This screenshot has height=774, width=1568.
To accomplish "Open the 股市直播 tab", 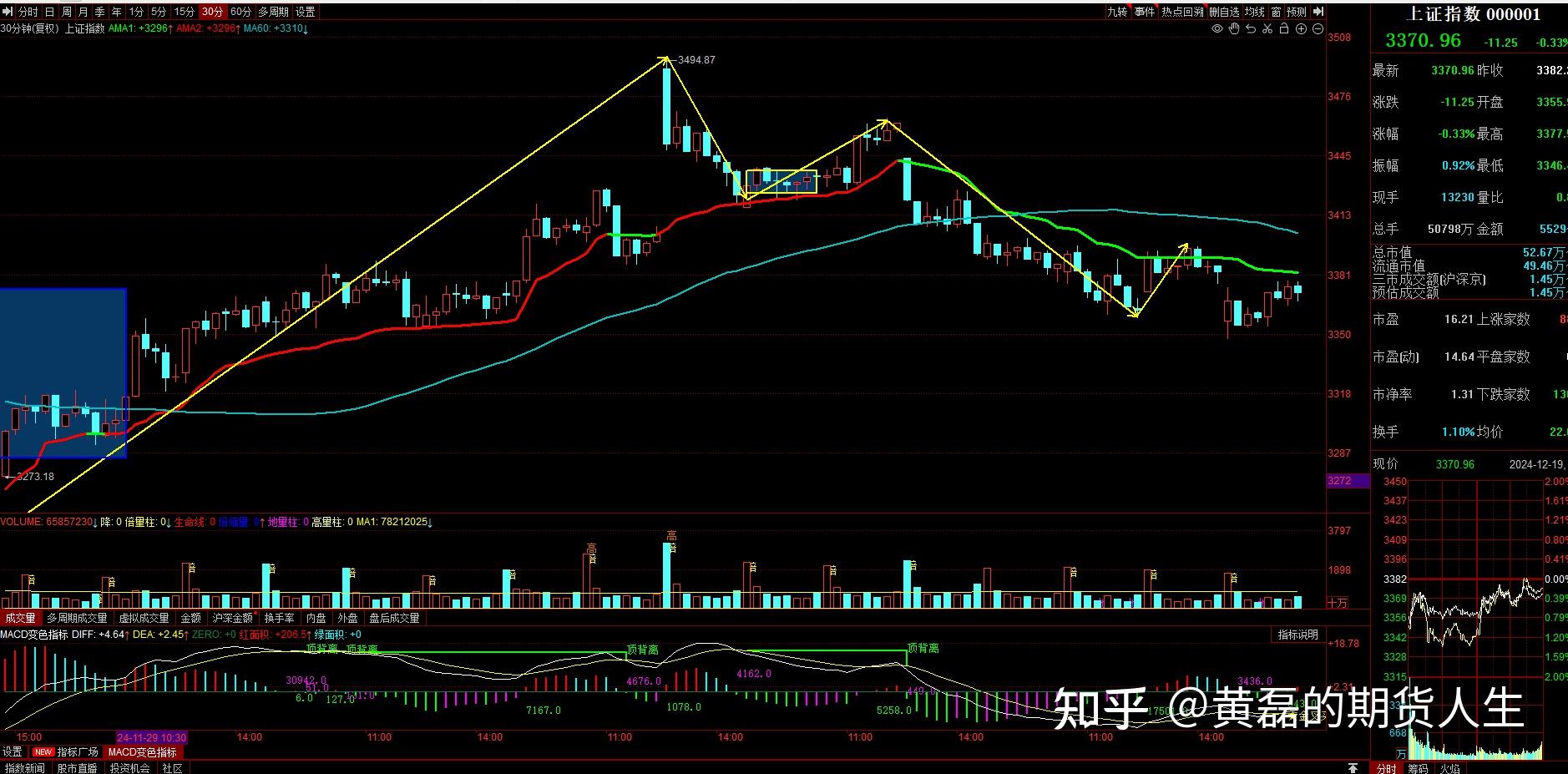I will [x=77, y=767].
